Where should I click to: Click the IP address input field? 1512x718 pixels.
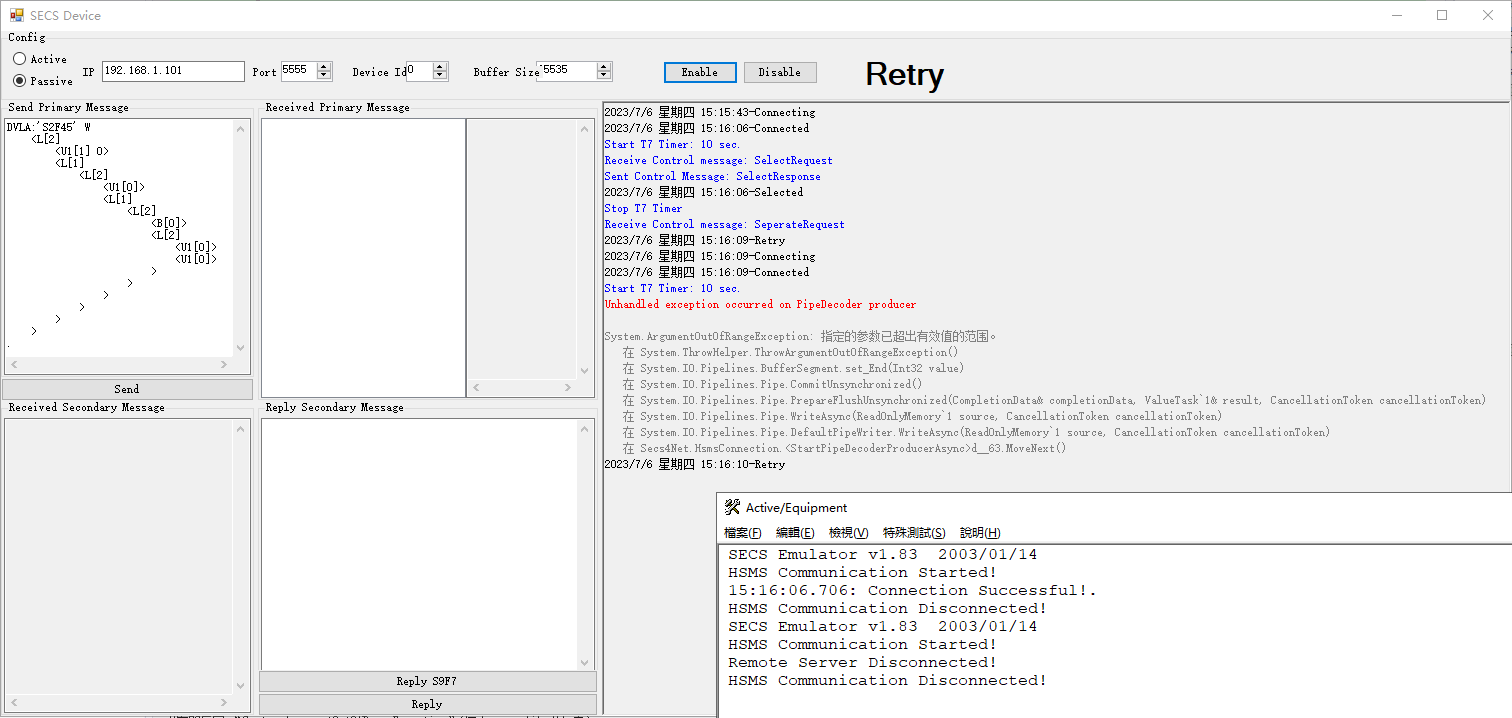pos(172,71)
